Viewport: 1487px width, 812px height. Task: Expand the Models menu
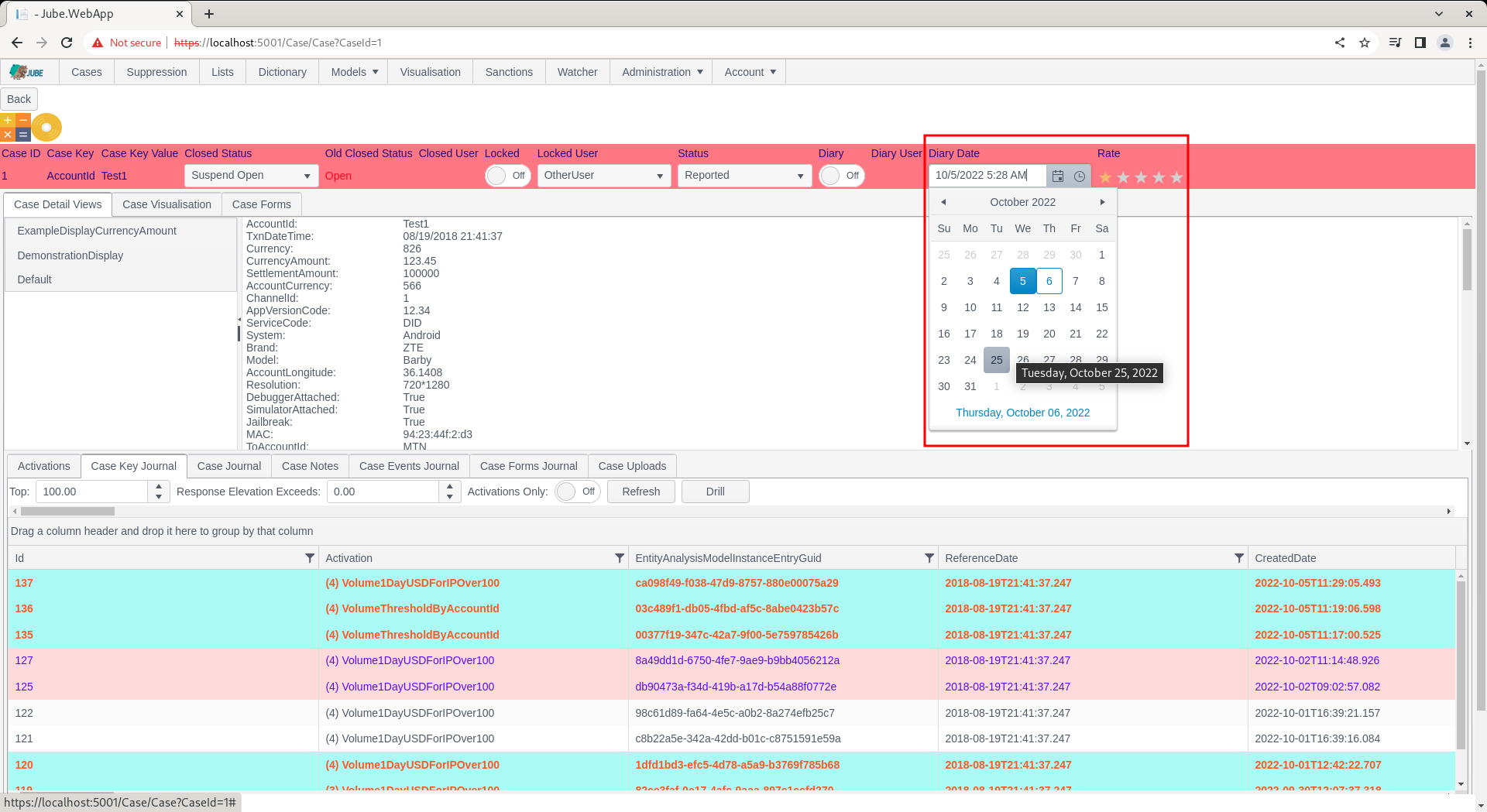[x=354, y=72]
